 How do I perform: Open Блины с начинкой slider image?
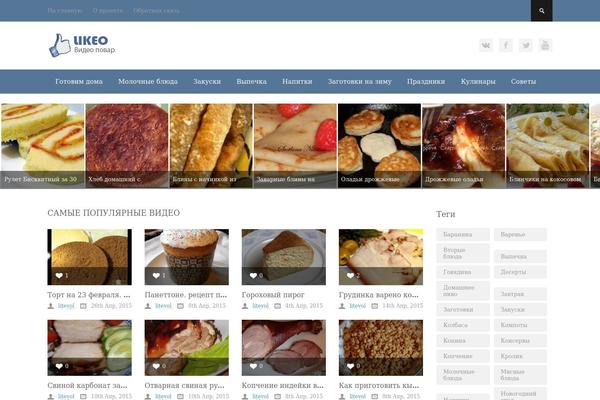coord(211,146)
